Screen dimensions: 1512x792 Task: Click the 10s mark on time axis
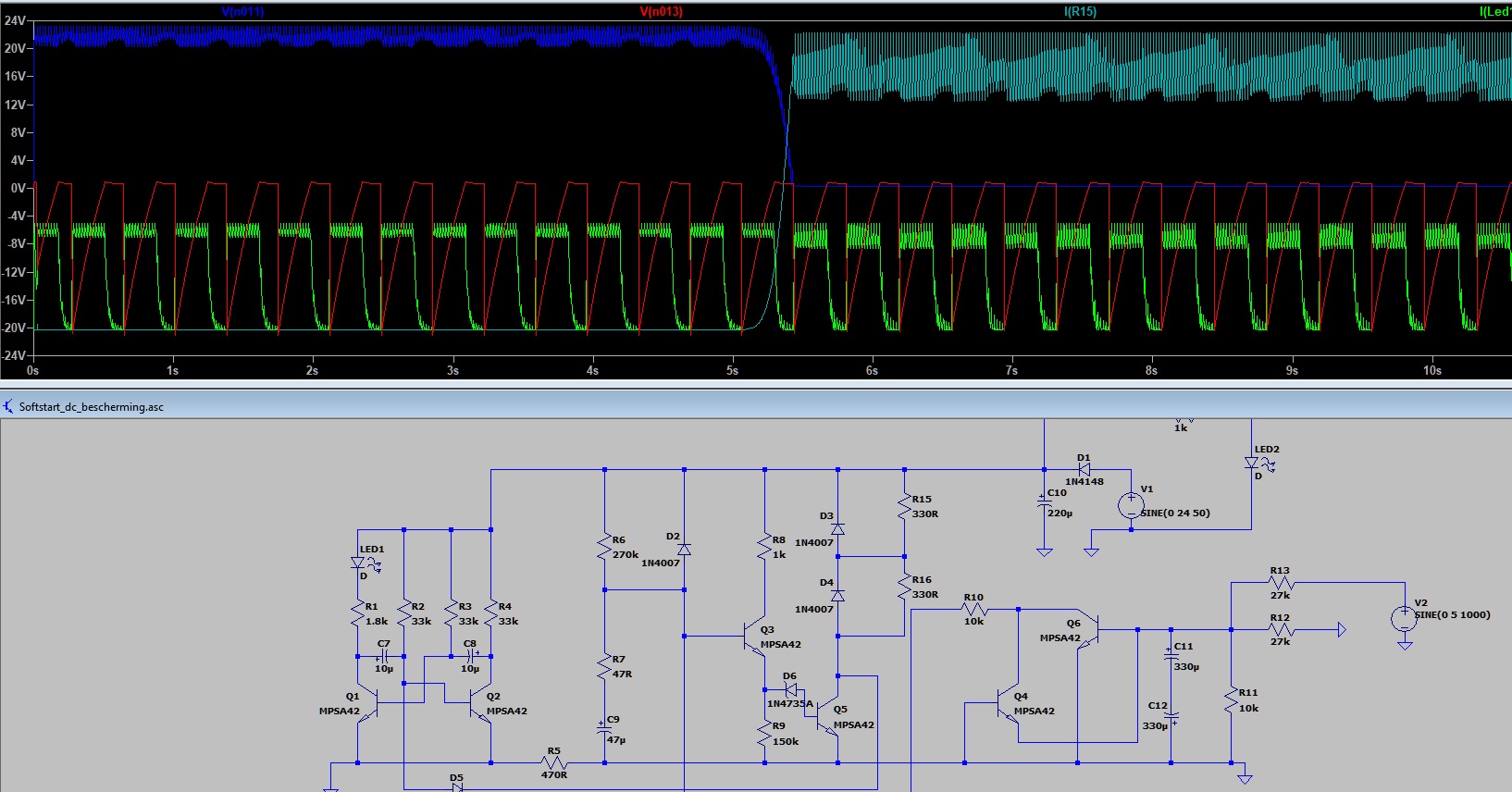point(1432,370)
